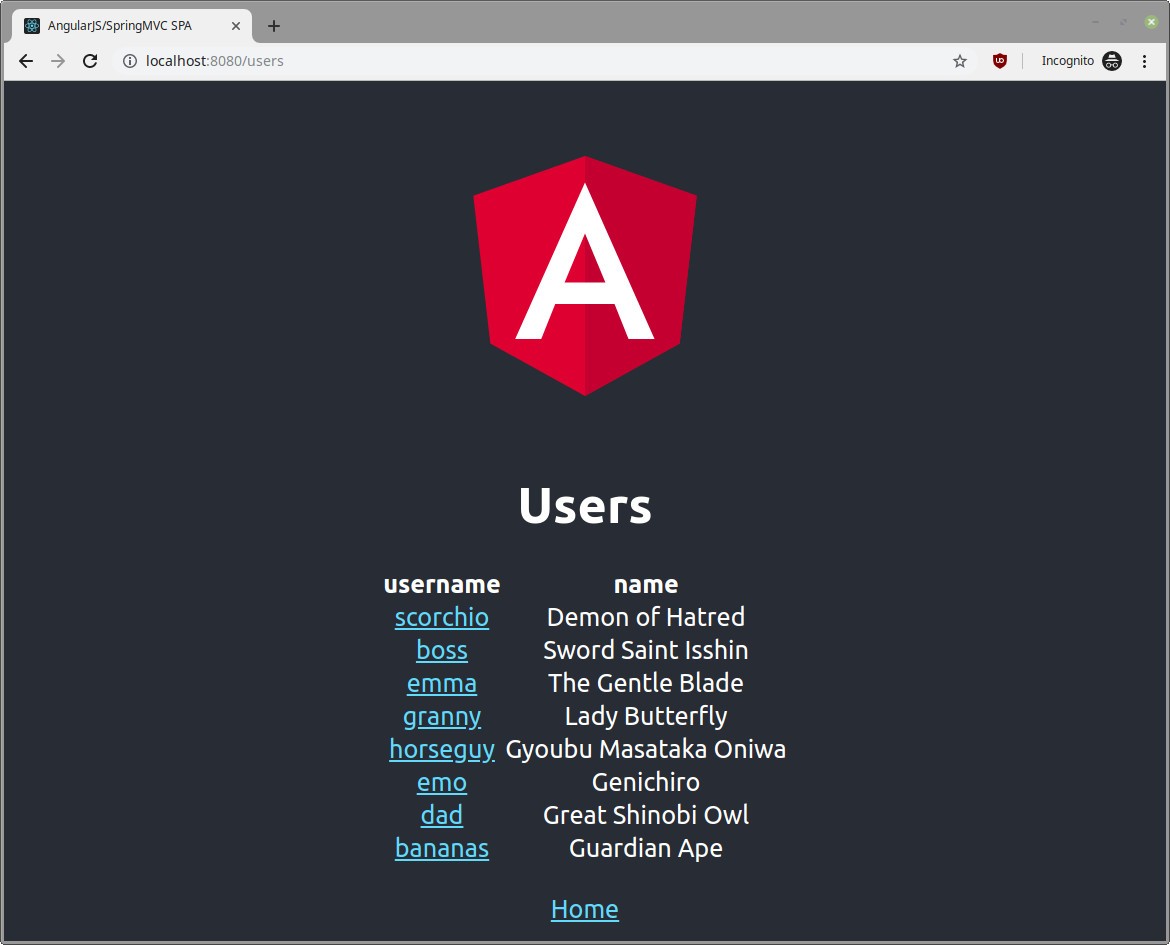1170x945 pixels.
Task: Click the Users heading
Action: click(x=585, y=505)
